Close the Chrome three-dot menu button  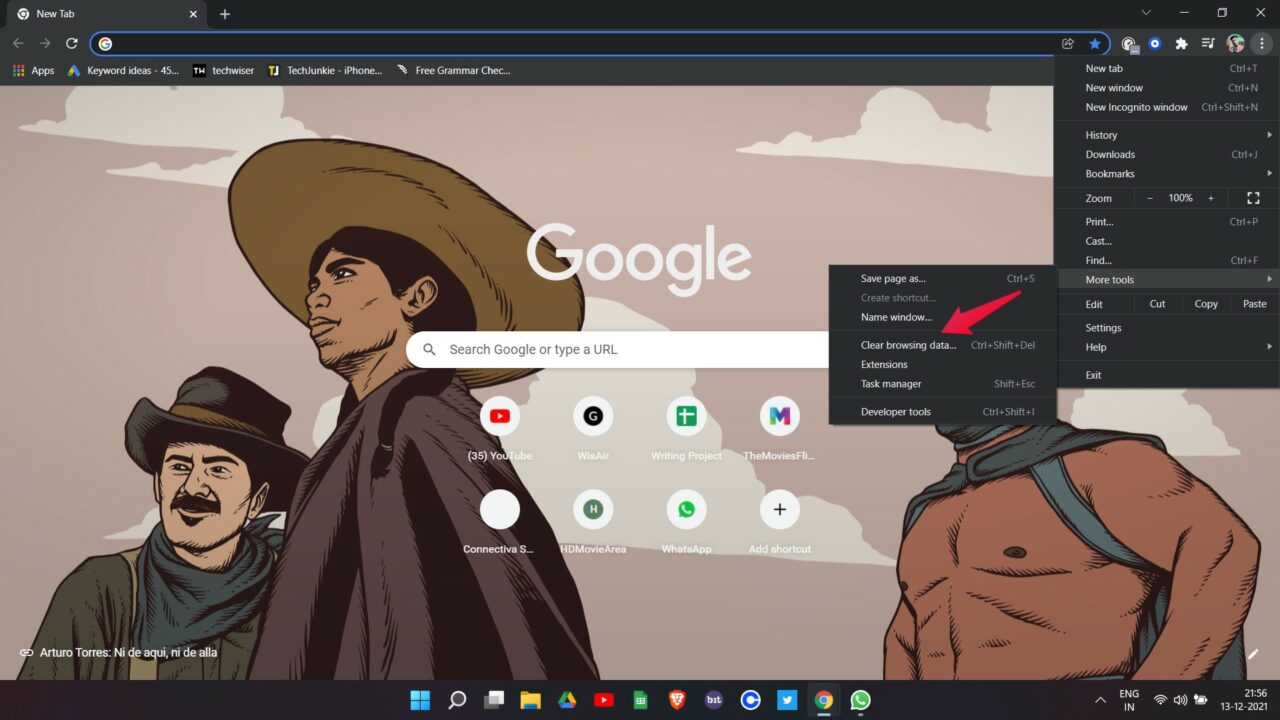1262,44
